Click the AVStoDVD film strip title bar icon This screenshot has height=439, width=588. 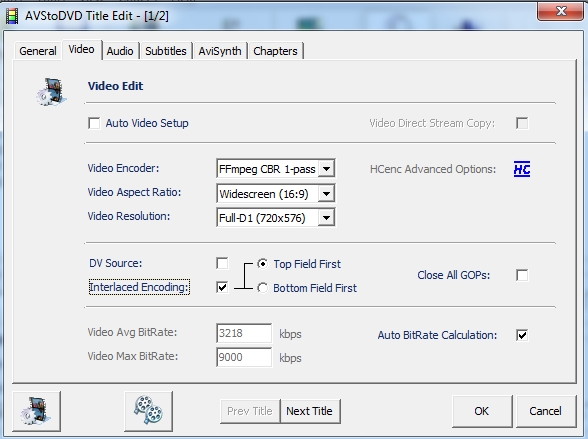(x=12, y=16)
